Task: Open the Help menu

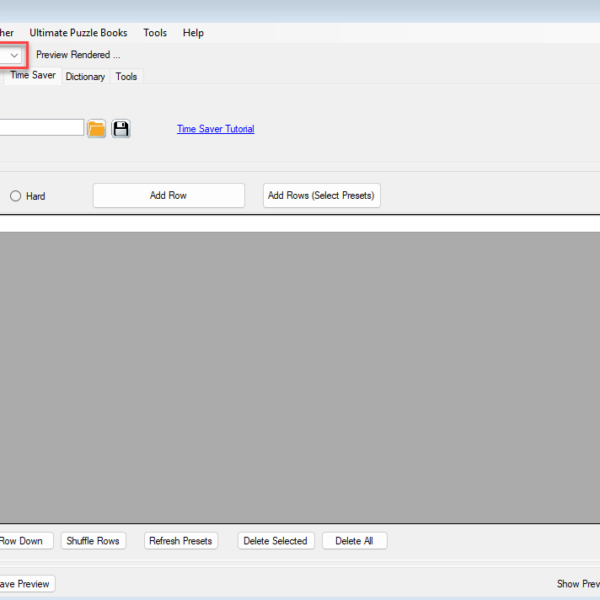Action: click(193, 33)
